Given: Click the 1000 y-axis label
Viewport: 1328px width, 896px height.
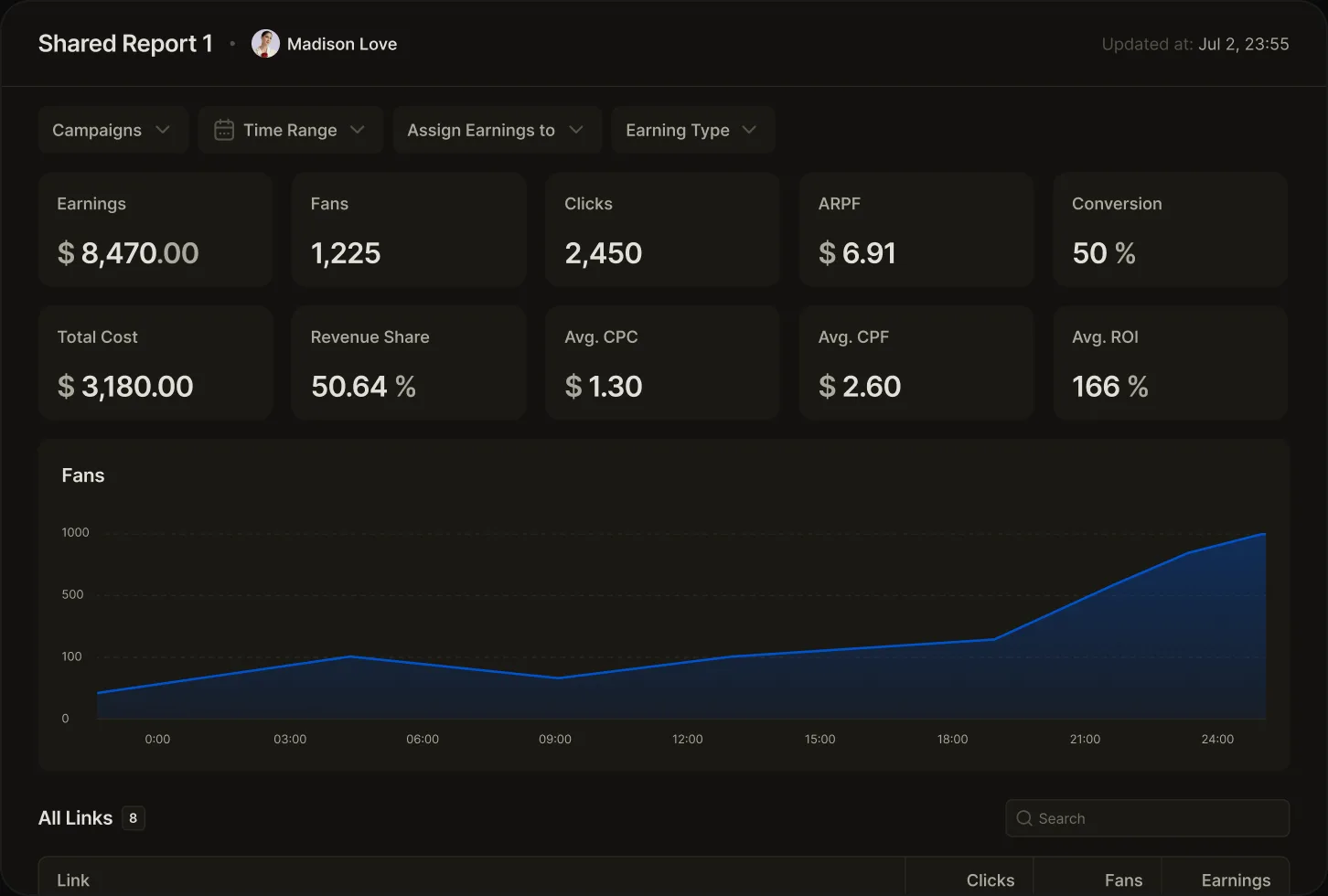Looking at the screenshot, I should pyautogui.click(x=75, y=532).
